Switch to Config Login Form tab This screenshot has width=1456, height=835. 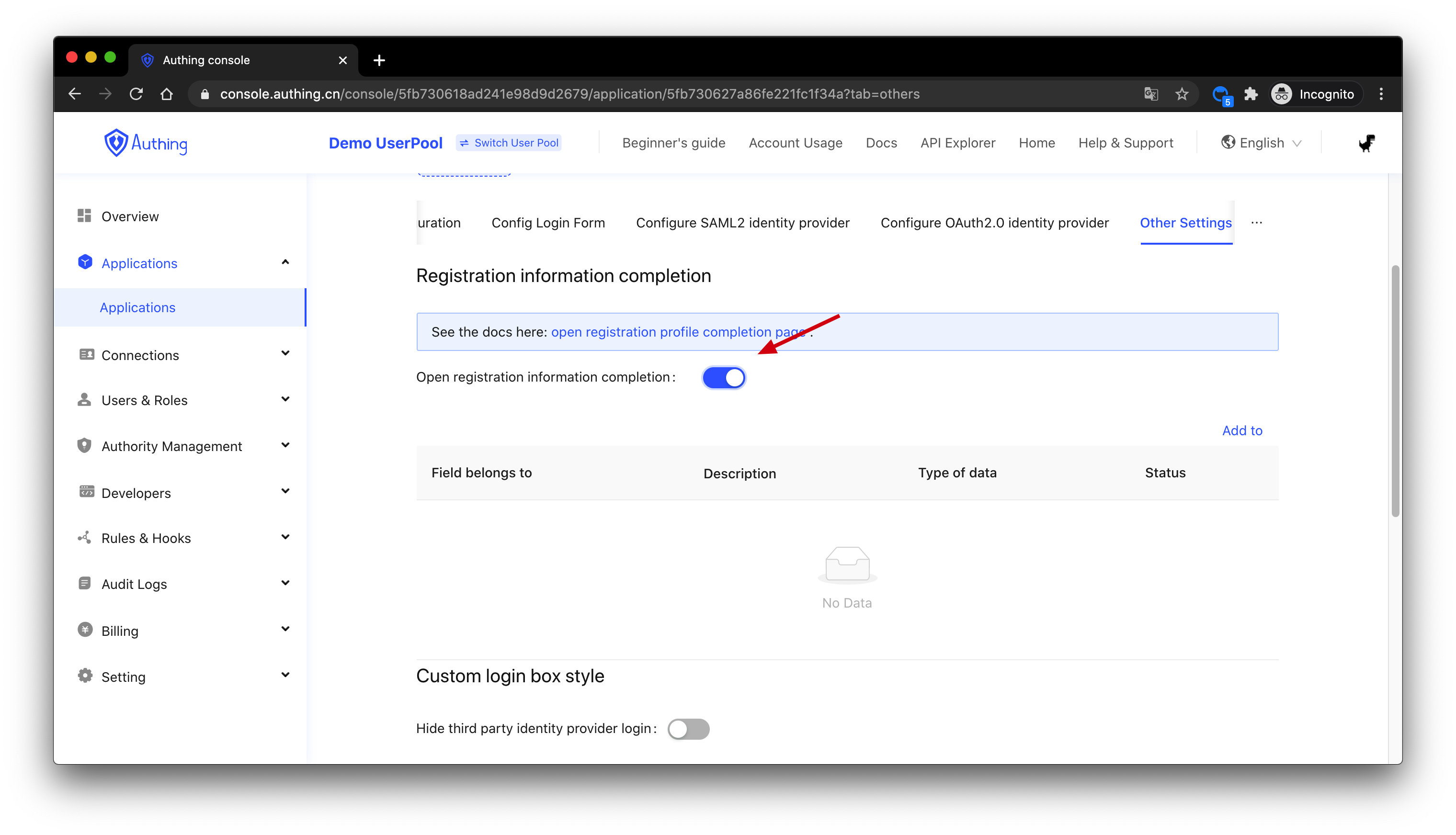(x=548, y=223)
